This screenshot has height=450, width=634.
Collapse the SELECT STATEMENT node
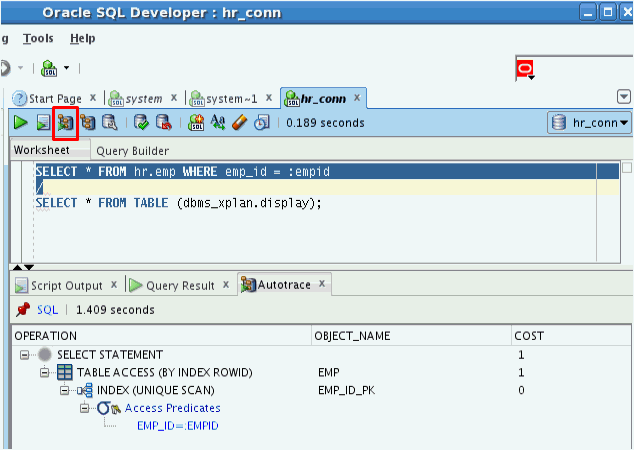click(x=25, y=355)
